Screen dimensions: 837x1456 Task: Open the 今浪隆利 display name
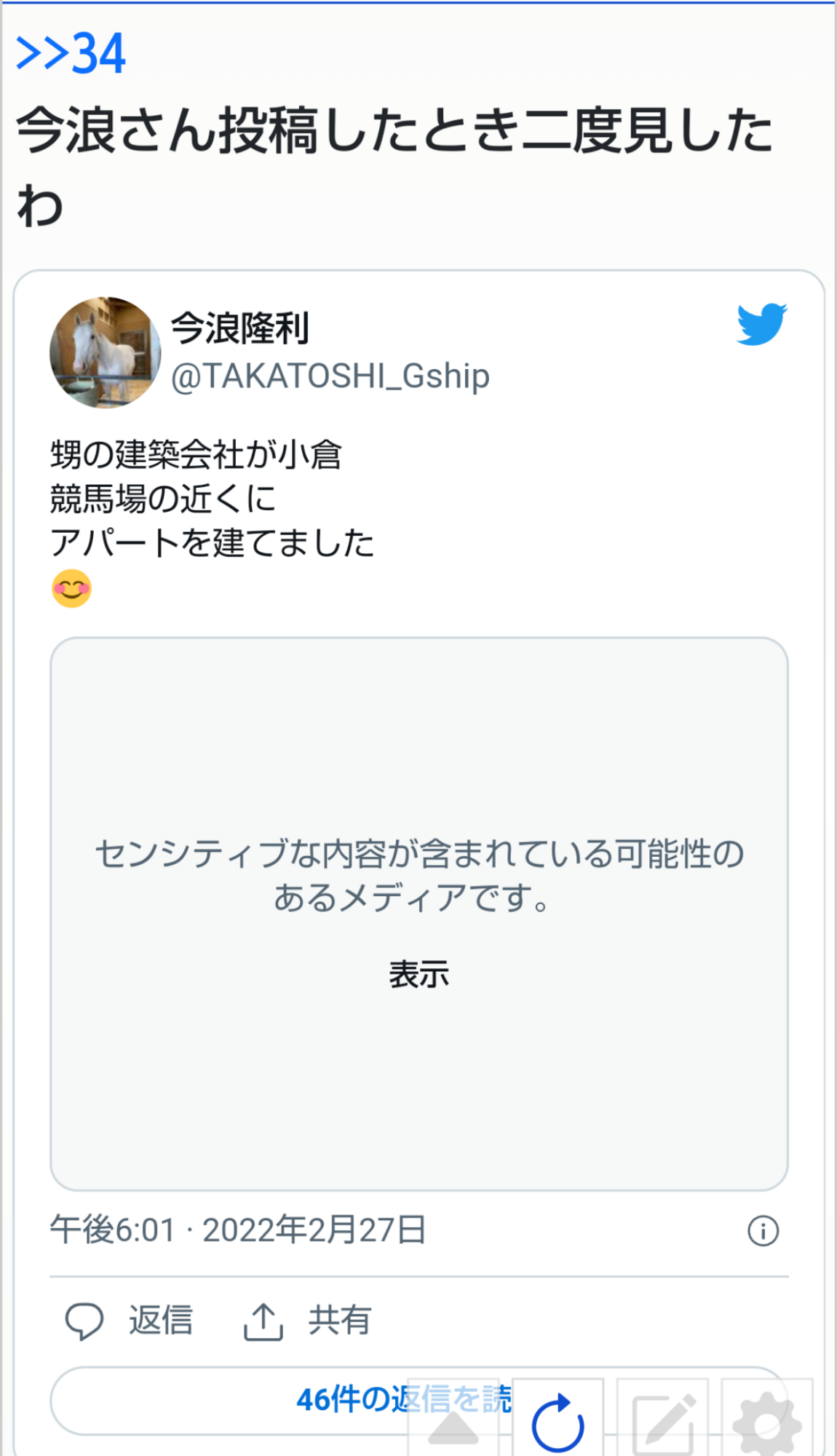240,328
